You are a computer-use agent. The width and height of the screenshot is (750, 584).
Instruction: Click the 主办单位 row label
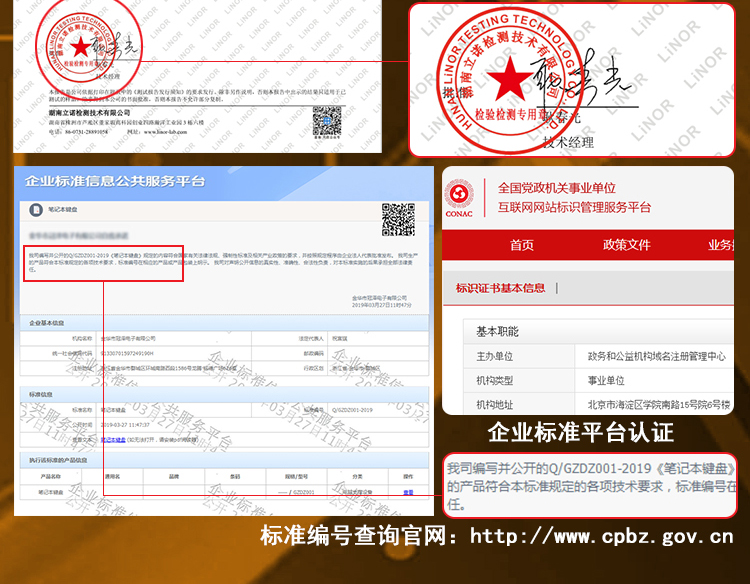pyautogui.click(x=495, y=356)
